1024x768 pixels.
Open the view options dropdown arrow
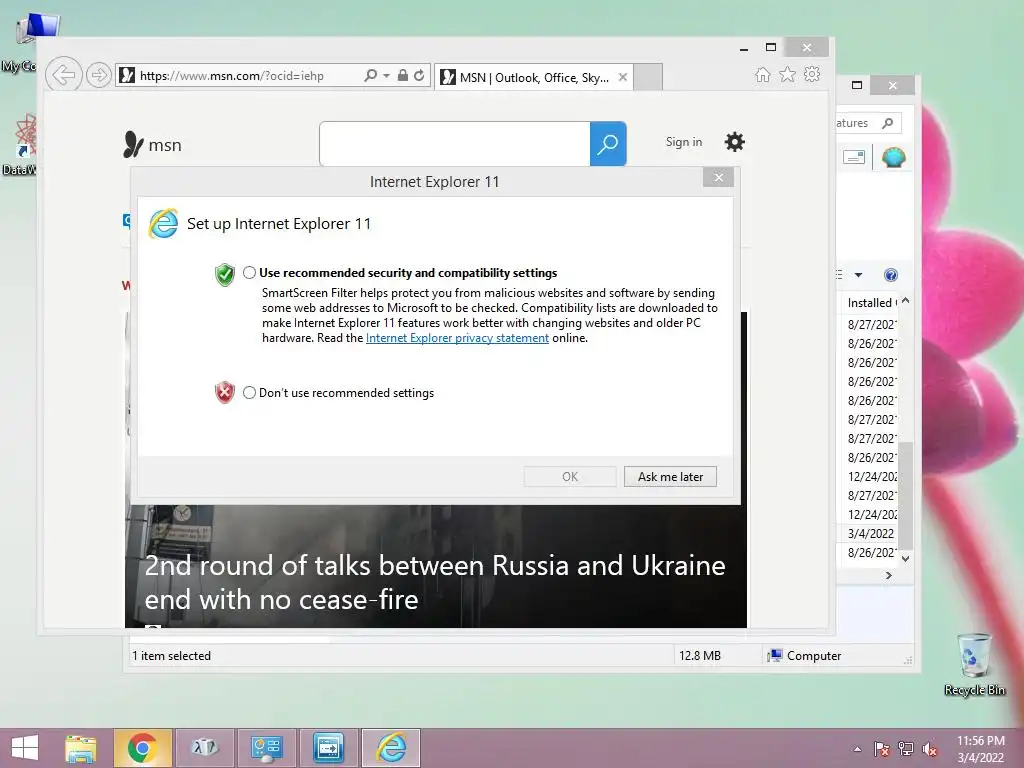pos(859,275)
